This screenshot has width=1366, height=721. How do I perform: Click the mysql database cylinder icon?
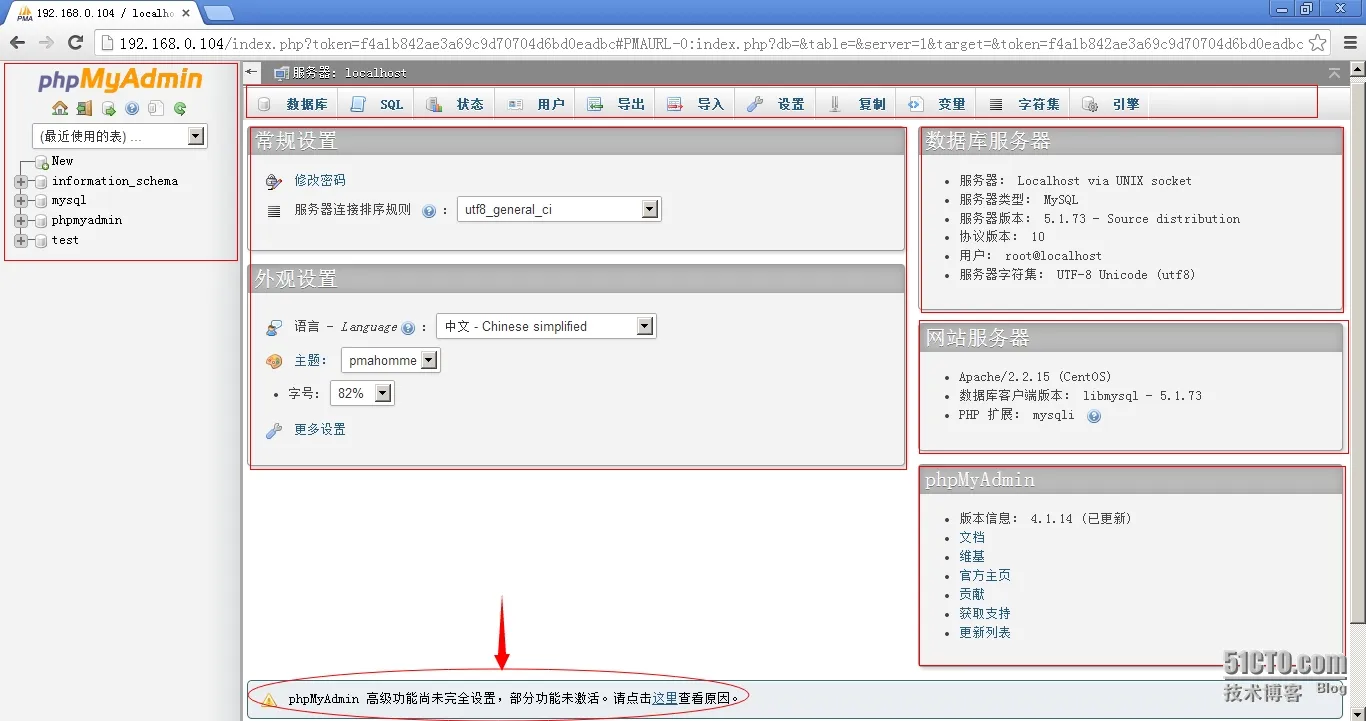point(42,201)
